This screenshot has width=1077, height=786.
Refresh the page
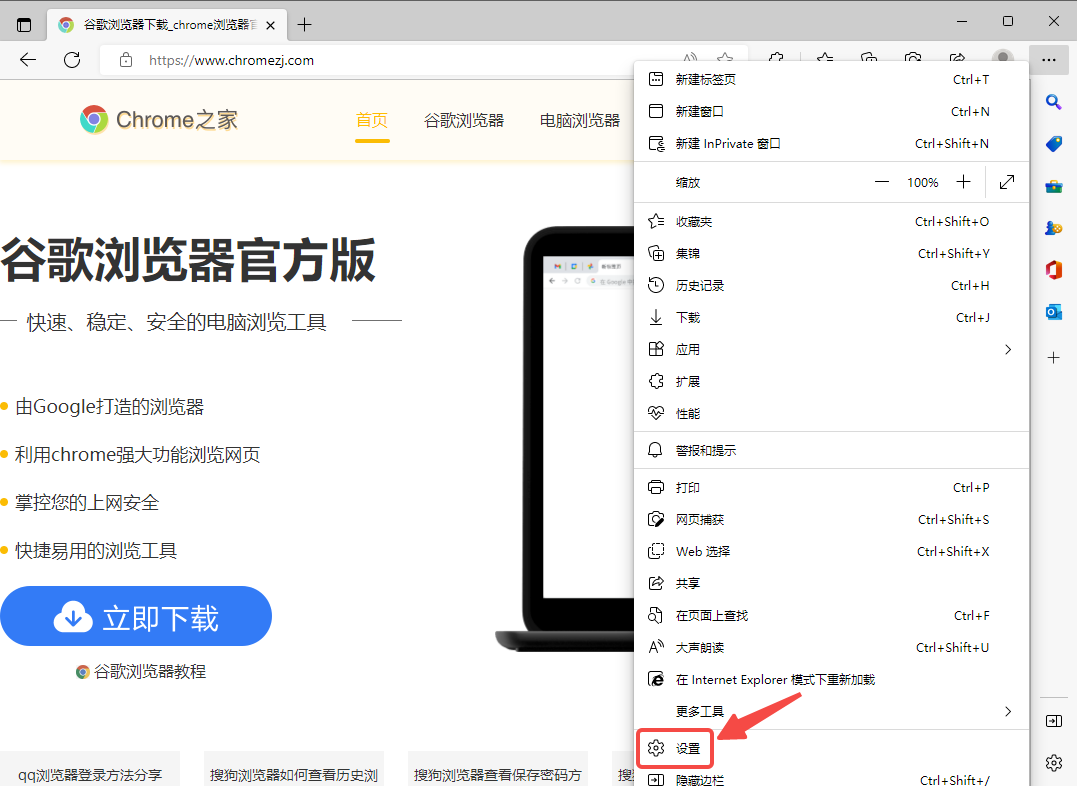(72, 60)
